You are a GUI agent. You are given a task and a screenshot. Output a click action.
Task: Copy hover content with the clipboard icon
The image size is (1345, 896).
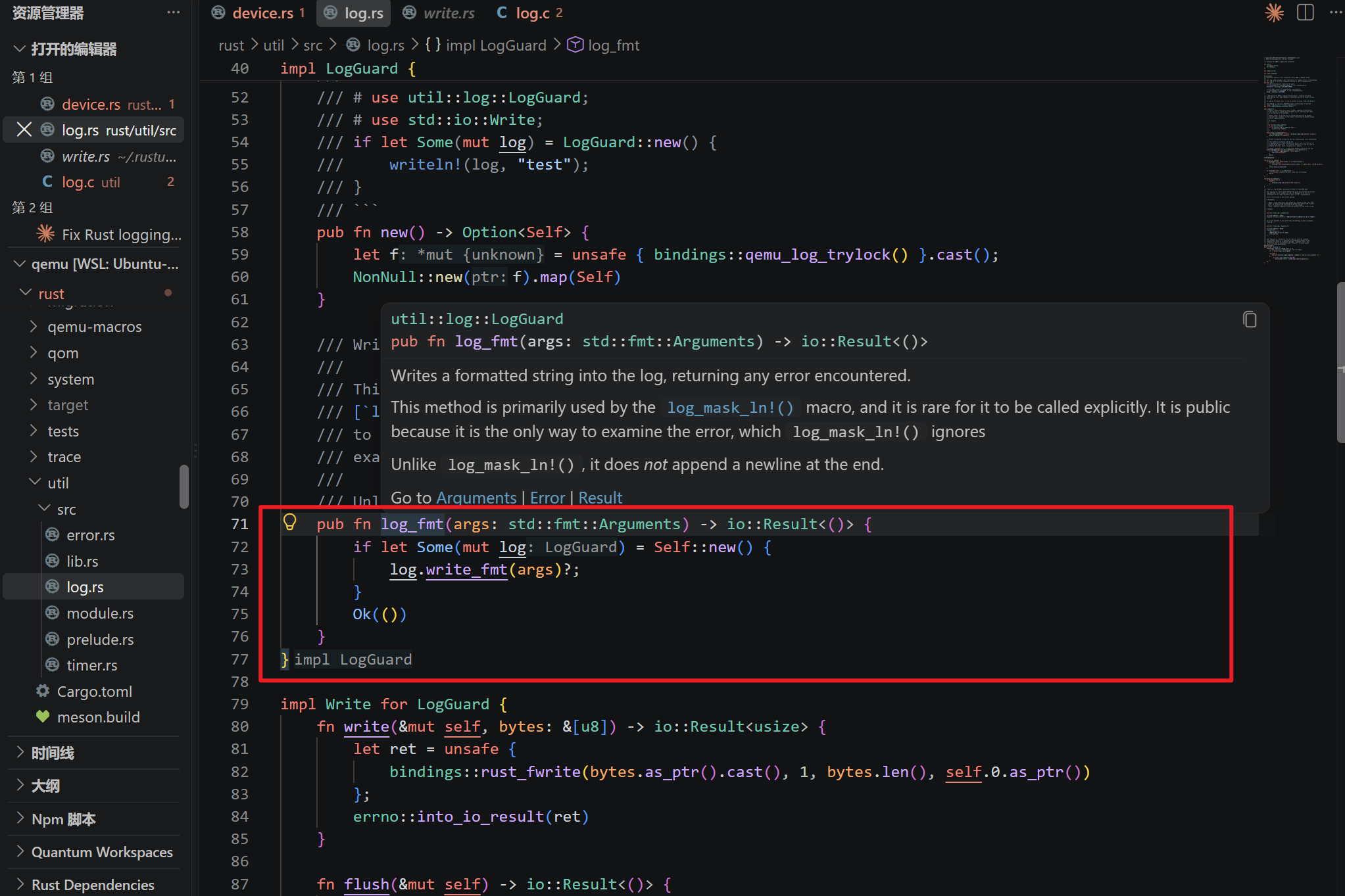(1250, 319)
